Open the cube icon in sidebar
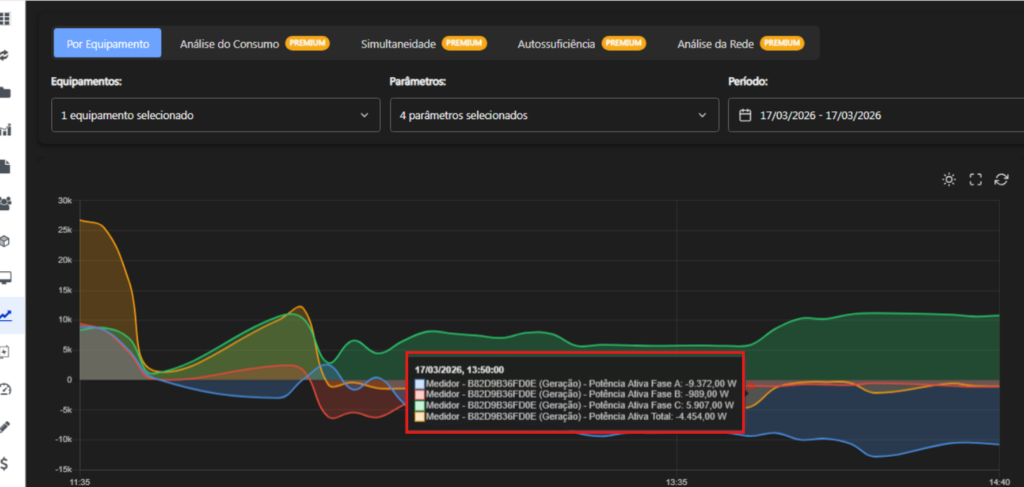Image resolution: width=1024 pixels, height=487 pixels. click(5, 241)
